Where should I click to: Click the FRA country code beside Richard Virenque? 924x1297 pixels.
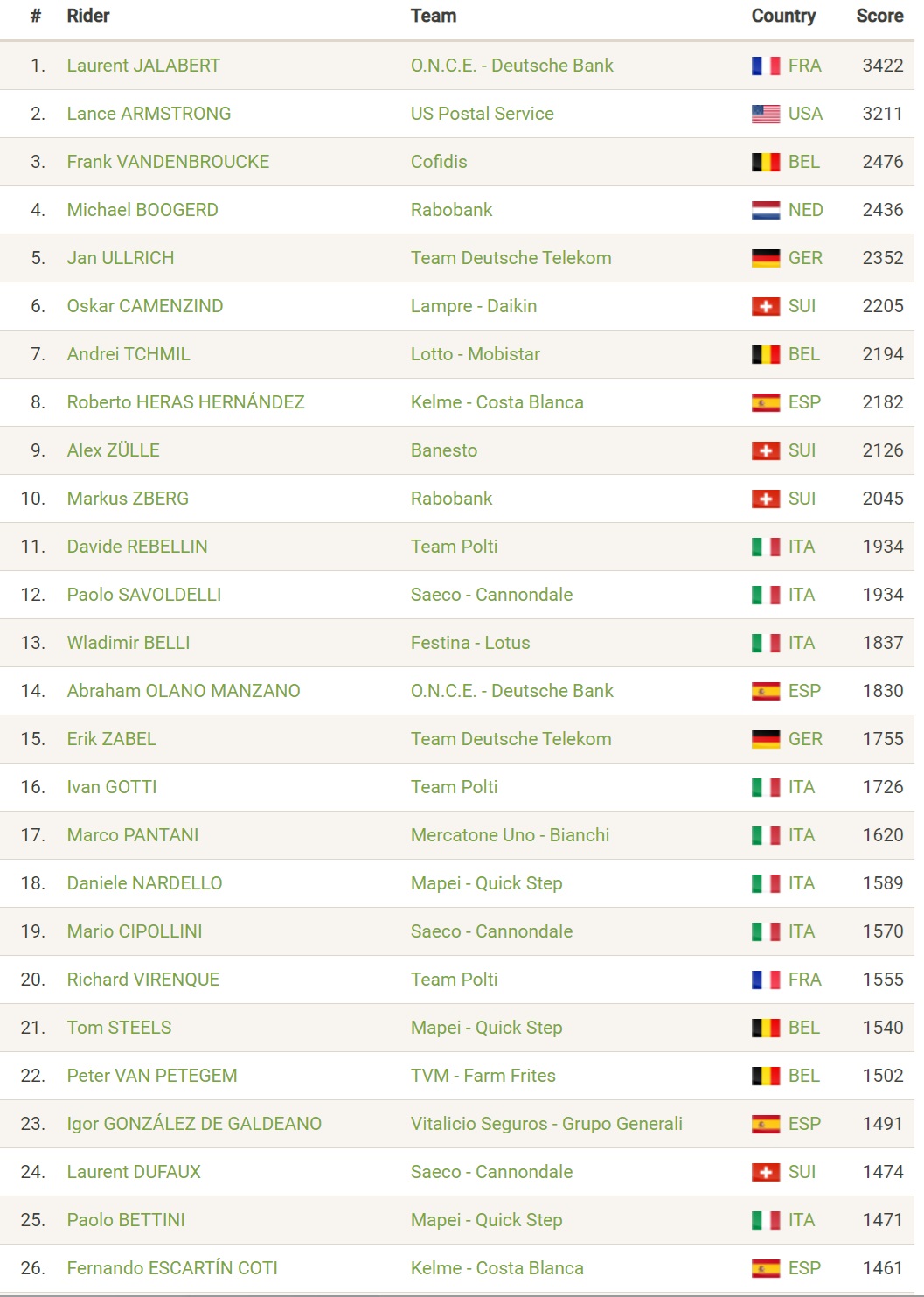click(x=805, y=980)
